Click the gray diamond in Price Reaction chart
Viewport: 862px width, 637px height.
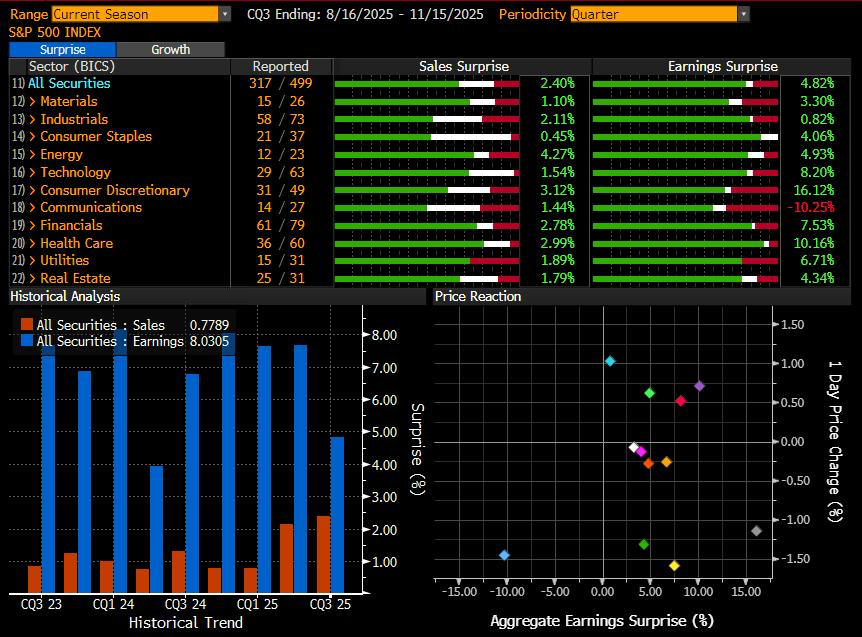[756, 530]
